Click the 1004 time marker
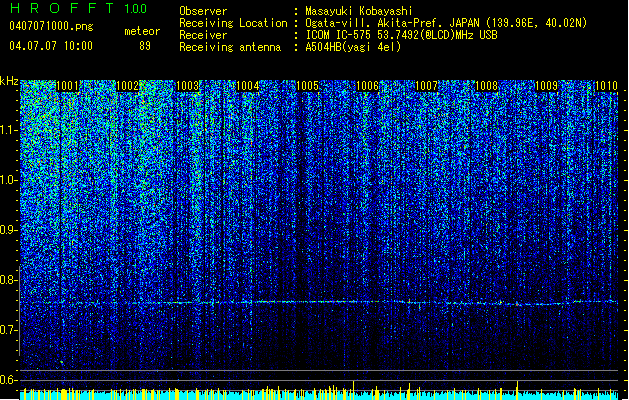The image size is (629, 400). pos(248,86)
